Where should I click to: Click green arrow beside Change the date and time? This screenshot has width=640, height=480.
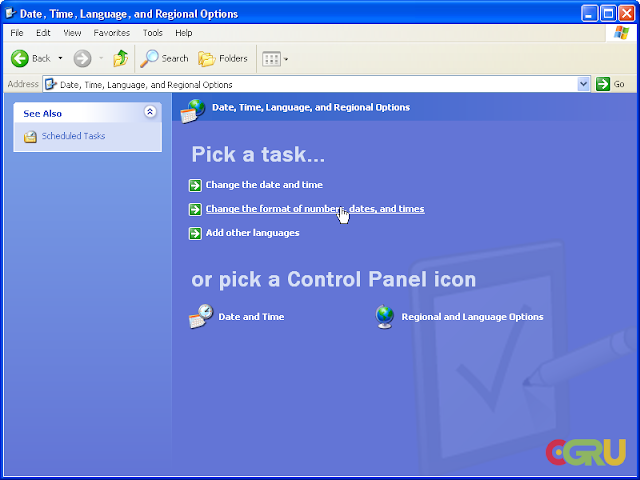coord(195,185)
